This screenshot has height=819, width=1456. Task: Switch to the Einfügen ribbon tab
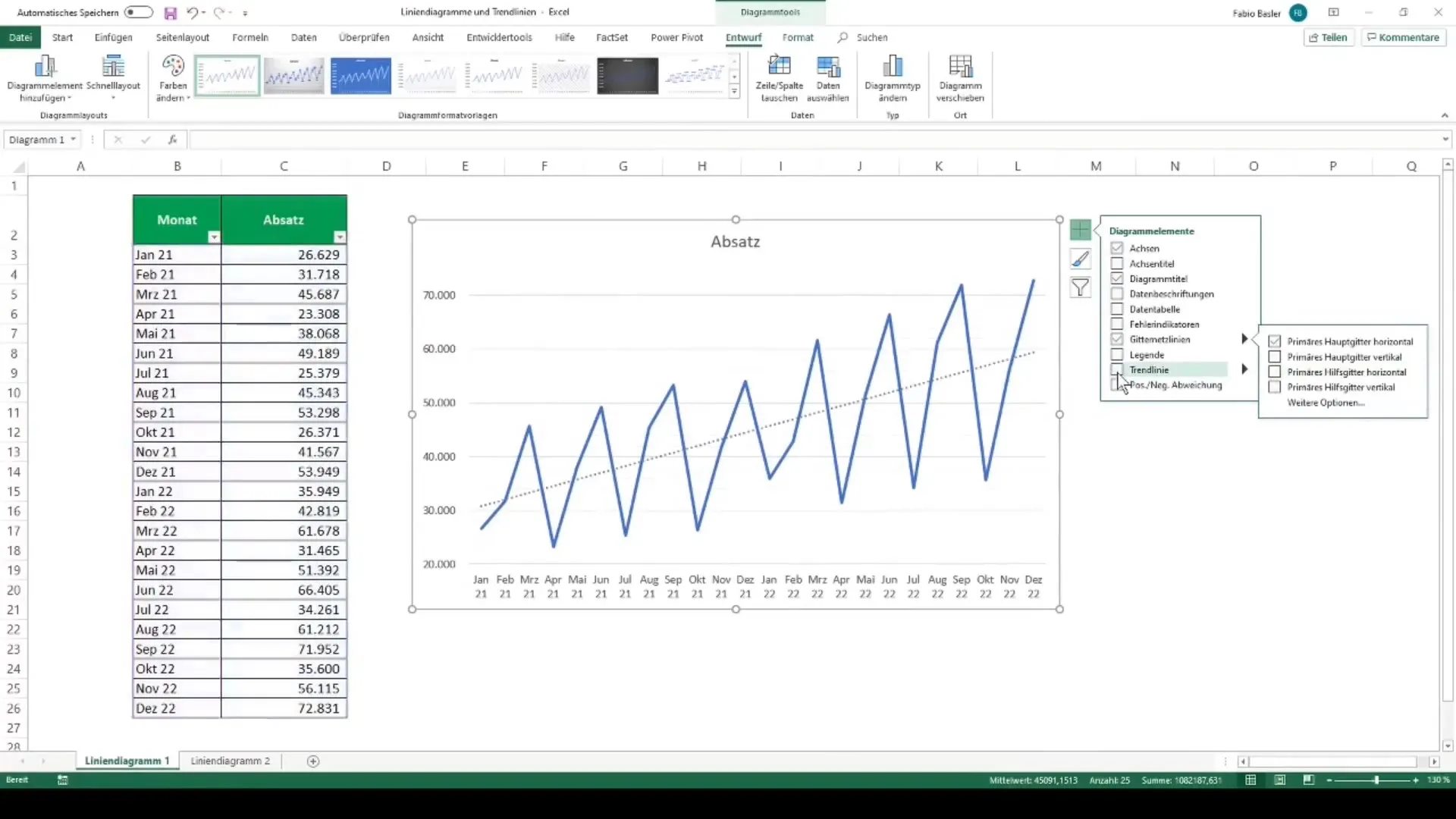(x=114, y=37)
